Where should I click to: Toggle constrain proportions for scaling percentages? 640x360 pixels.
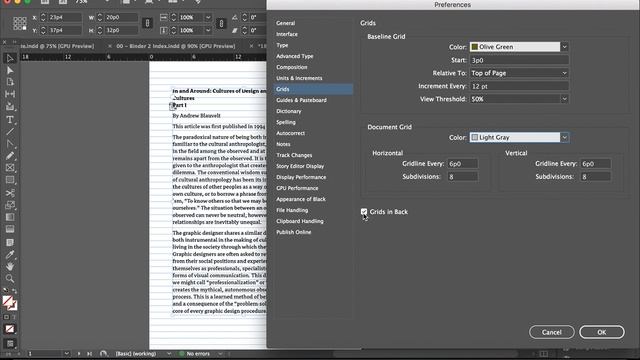tap(221, 23)
